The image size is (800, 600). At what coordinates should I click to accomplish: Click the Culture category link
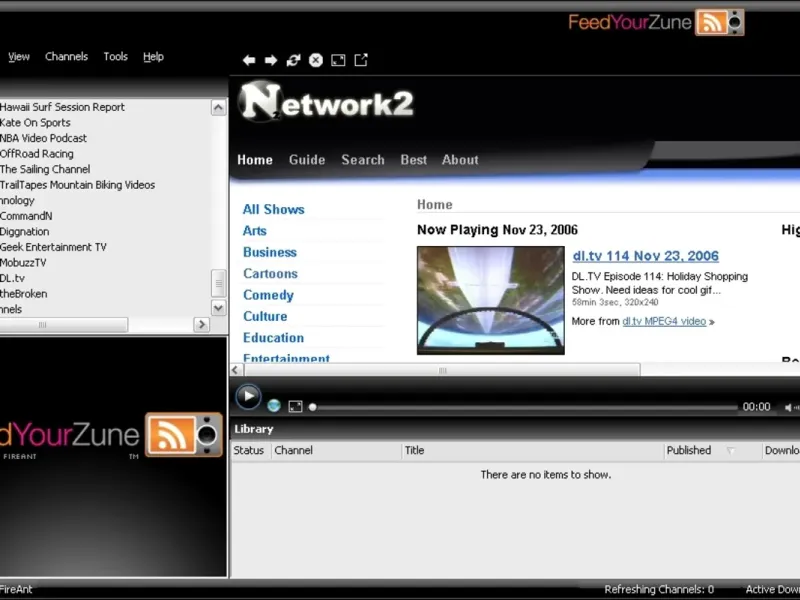[265, 316]
